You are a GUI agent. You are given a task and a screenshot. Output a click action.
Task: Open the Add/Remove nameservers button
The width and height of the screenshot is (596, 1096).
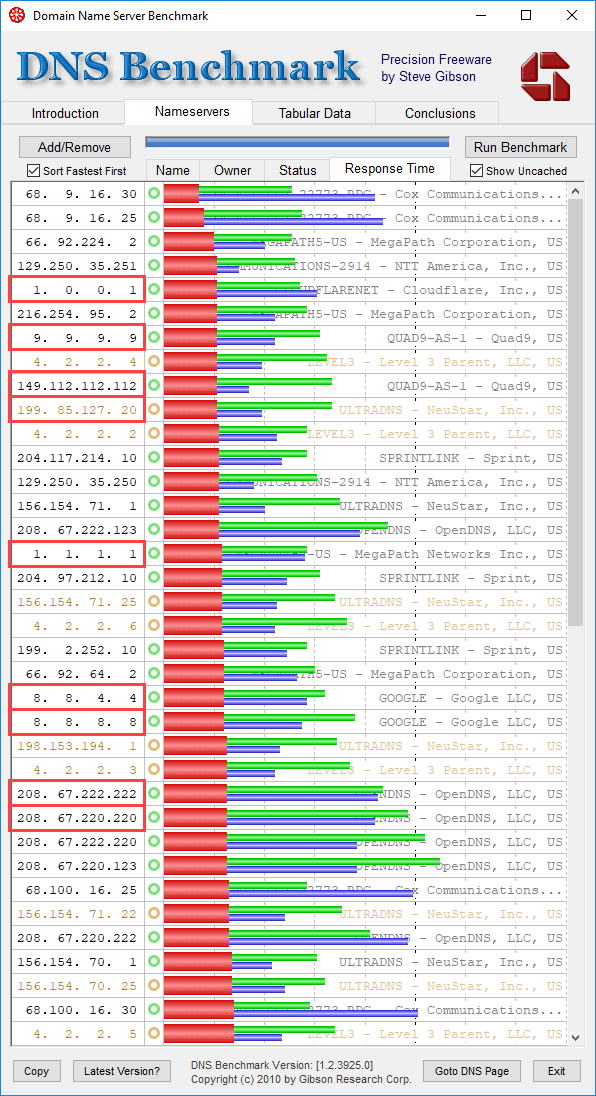coord(75,147)
